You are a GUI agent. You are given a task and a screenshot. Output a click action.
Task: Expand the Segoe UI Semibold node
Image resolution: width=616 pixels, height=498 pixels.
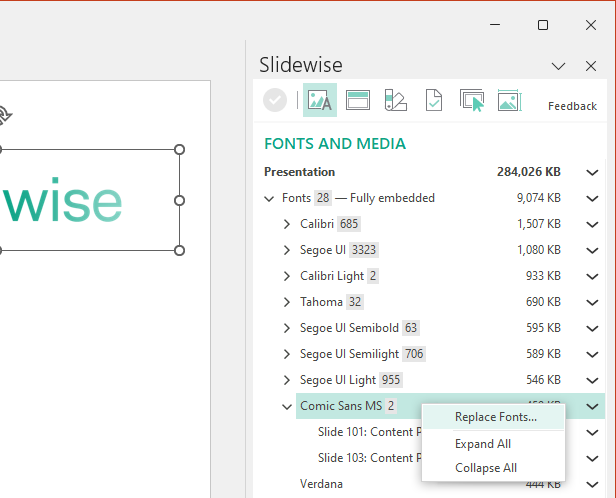point(287,328)
